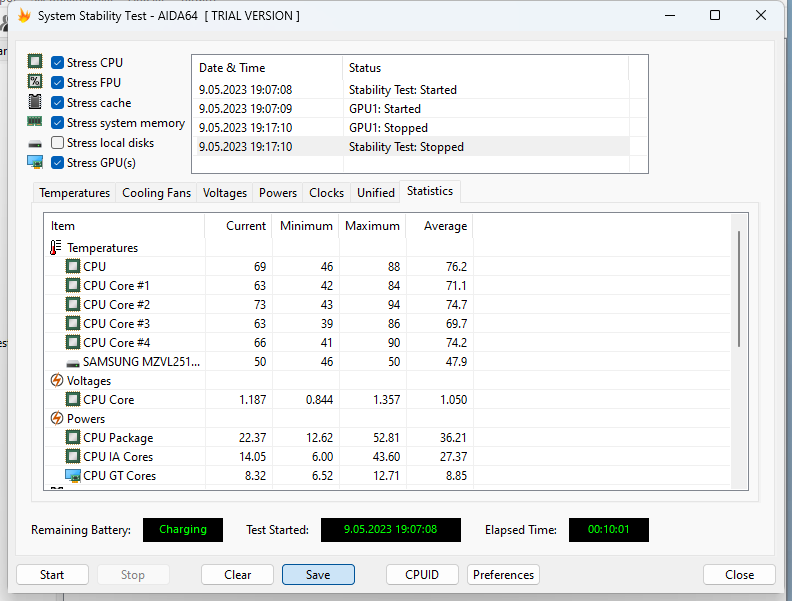This screenshot has width=792, height=601.
Task: Switch to the Temperatures tab
Action: point(75,193)
